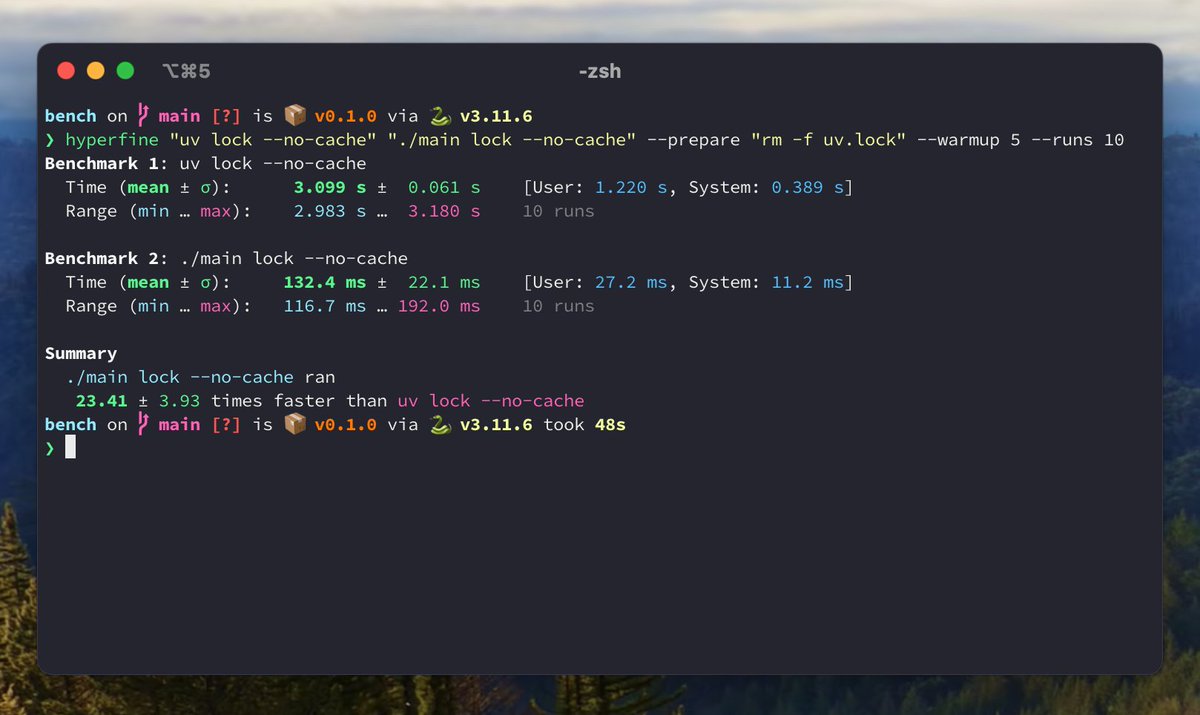Screen dimensions: 1200x715
Task: Click the git branch icon in first prompt line
Action: 143,116
